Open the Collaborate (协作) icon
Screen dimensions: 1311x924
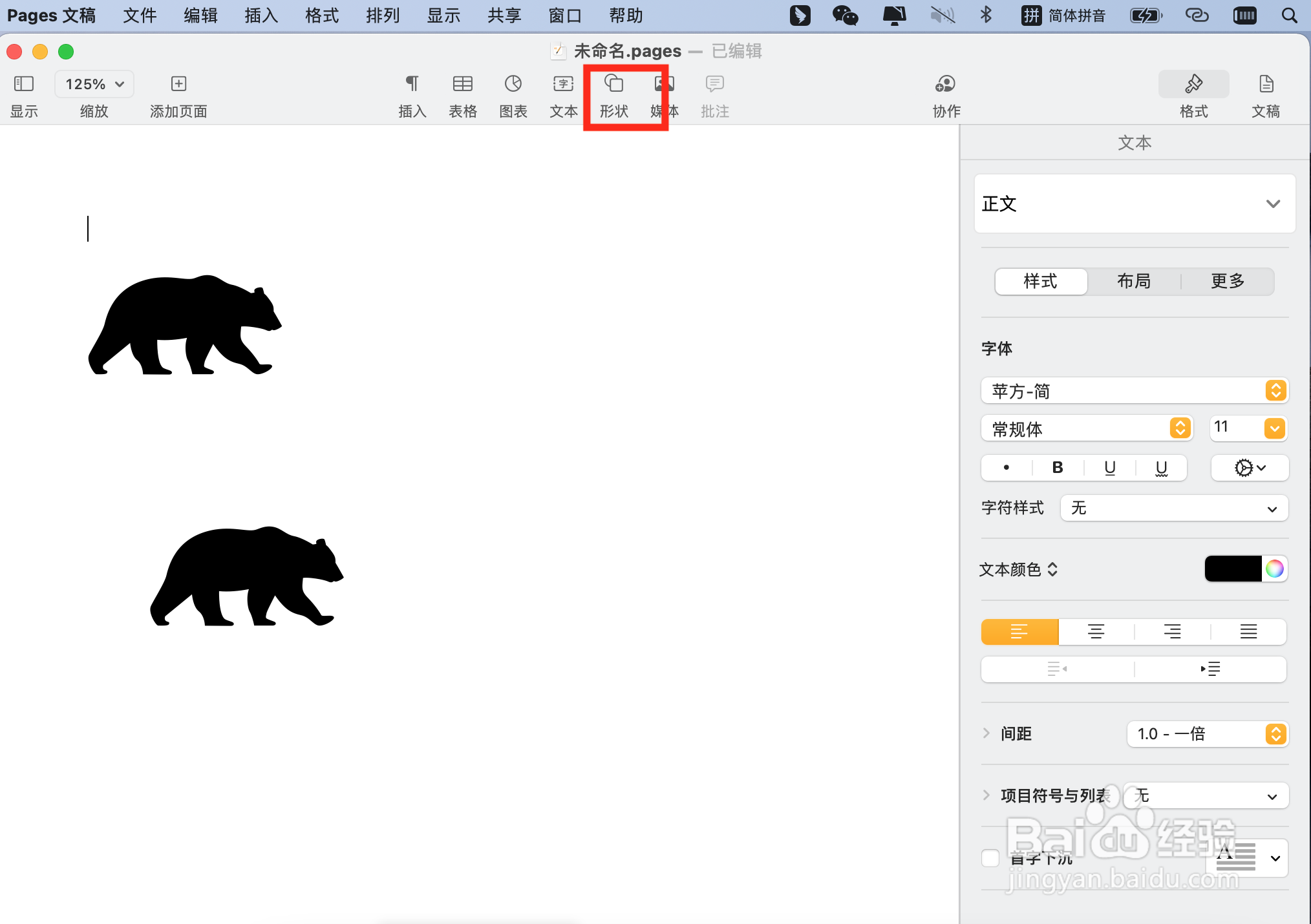coord(945,84)
